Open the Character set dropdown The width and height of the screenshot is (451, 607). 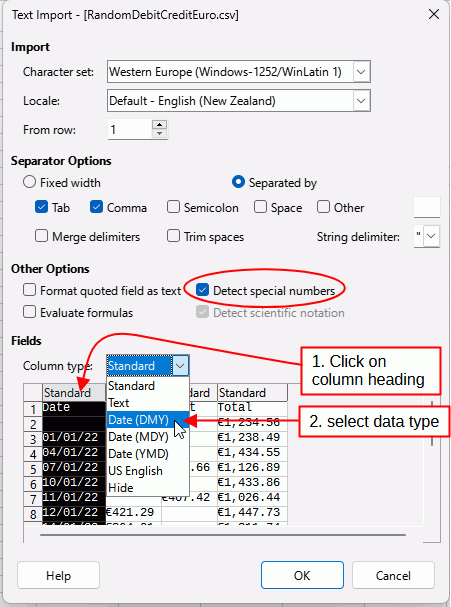tap(361, 72)
